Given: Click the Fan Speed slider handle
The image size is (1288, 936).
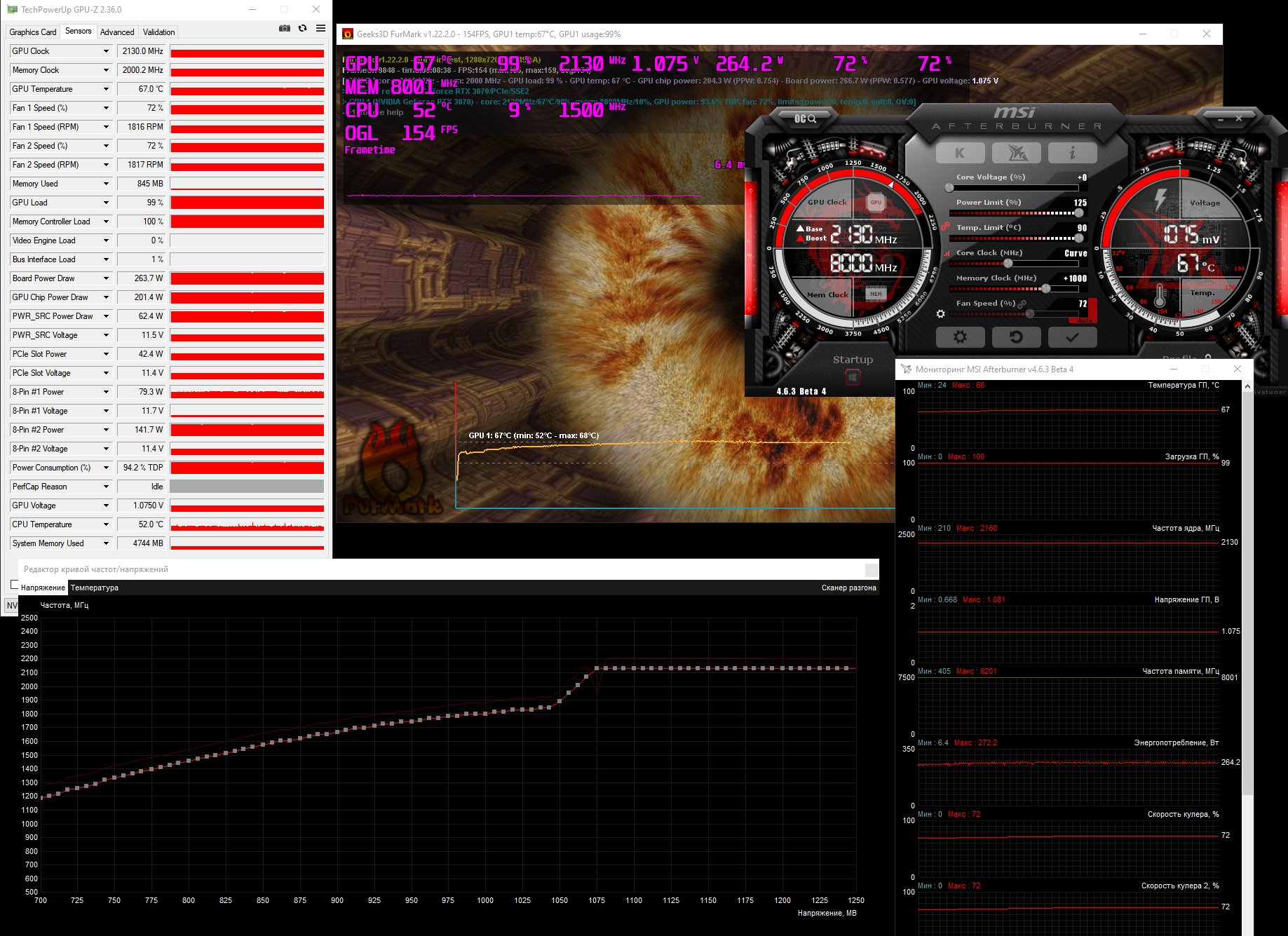Looking at the screenshot, I should coord(1030,313).
